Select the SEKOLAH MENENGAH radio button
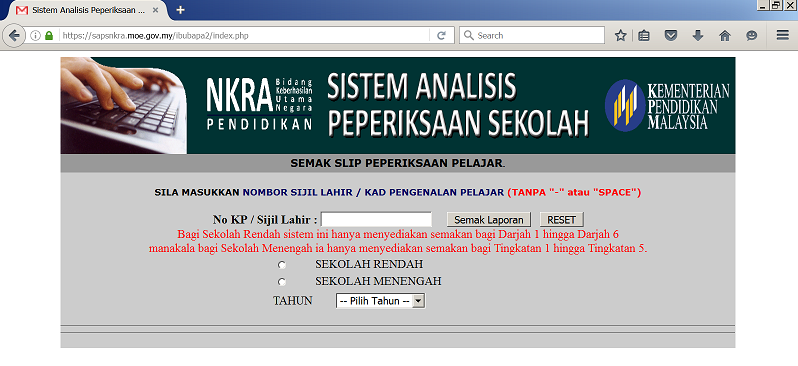The image size is (798, 366). (281, 282)
